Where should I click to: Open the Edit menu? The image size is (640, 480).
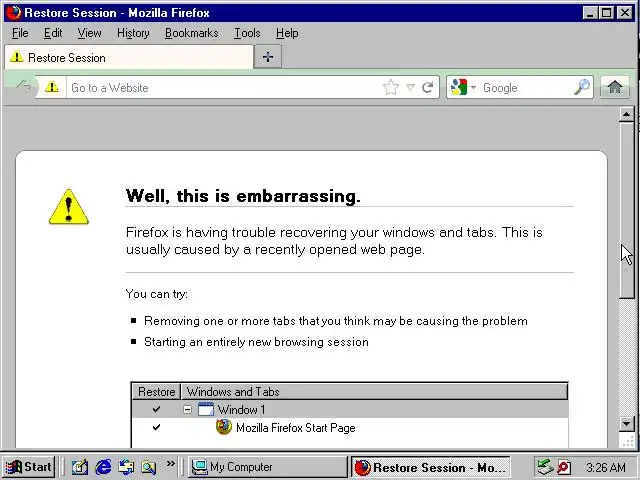pos(53,33)
